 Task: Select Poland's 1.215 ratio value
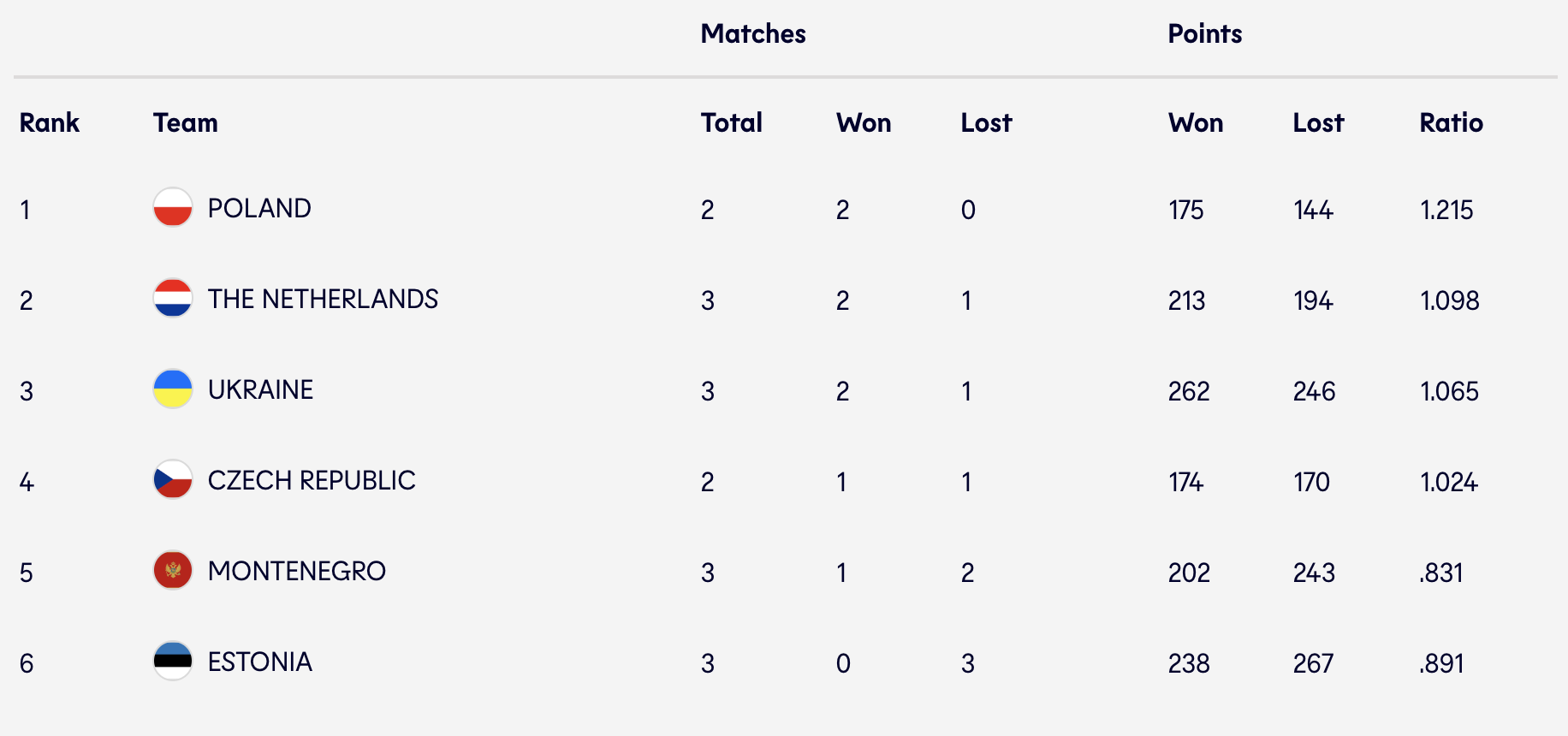[x=1446, y=211]
